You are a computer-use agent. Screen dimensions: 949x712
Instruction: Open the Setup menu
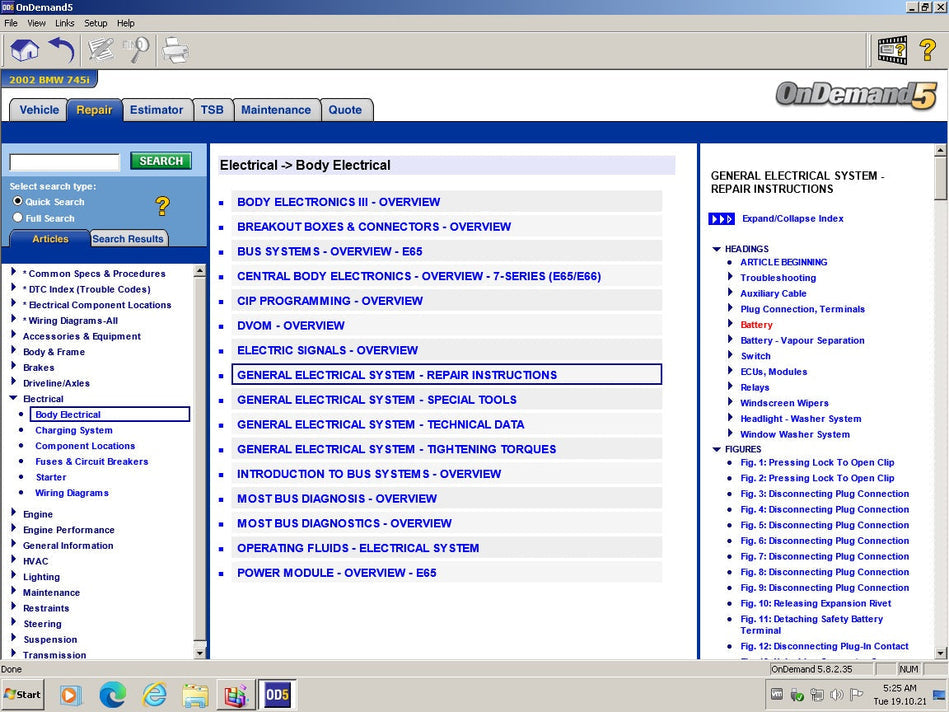coord(95,23)
